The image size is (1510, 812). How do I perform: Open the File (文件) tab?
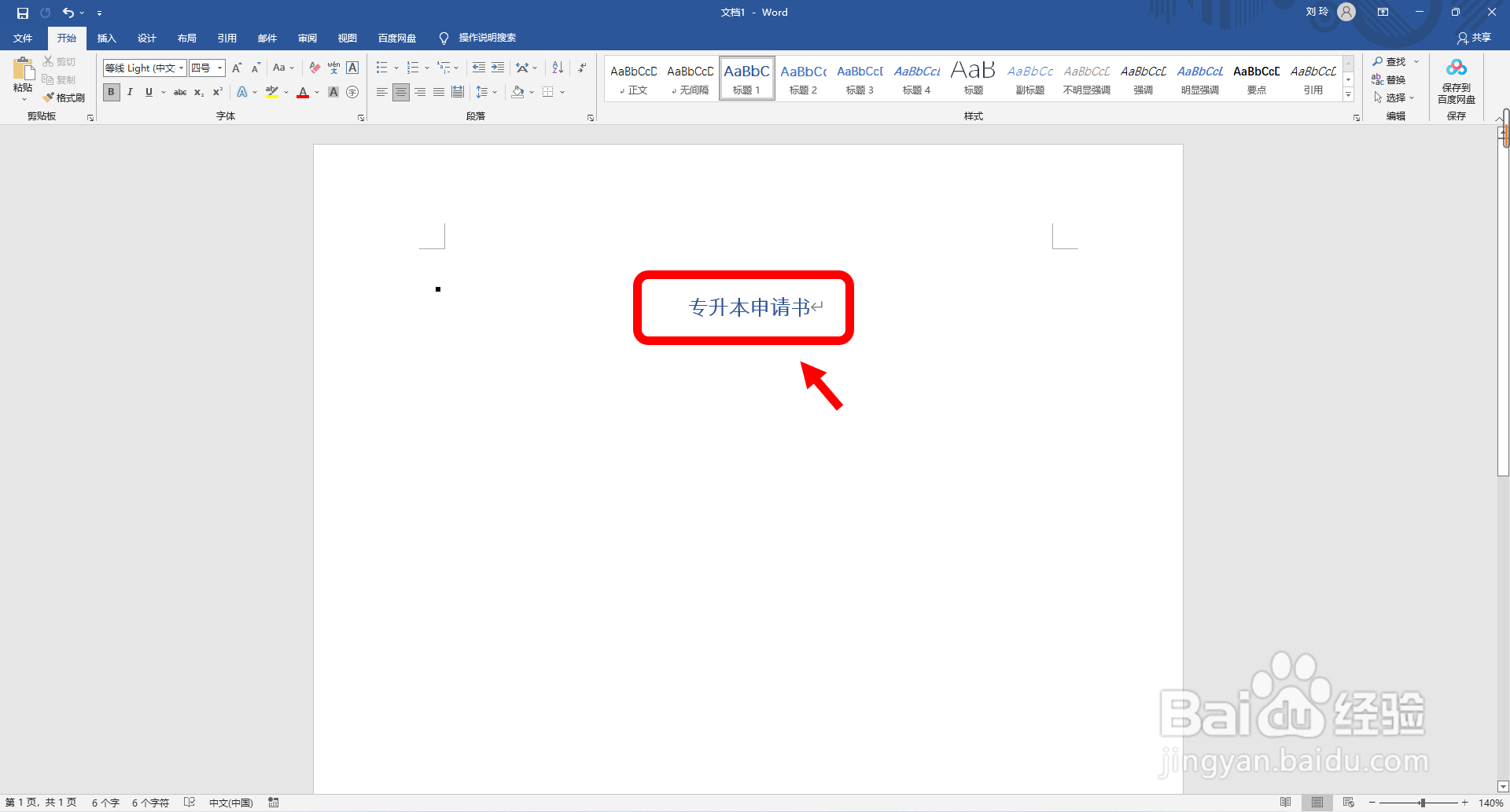tap(23, 38)
